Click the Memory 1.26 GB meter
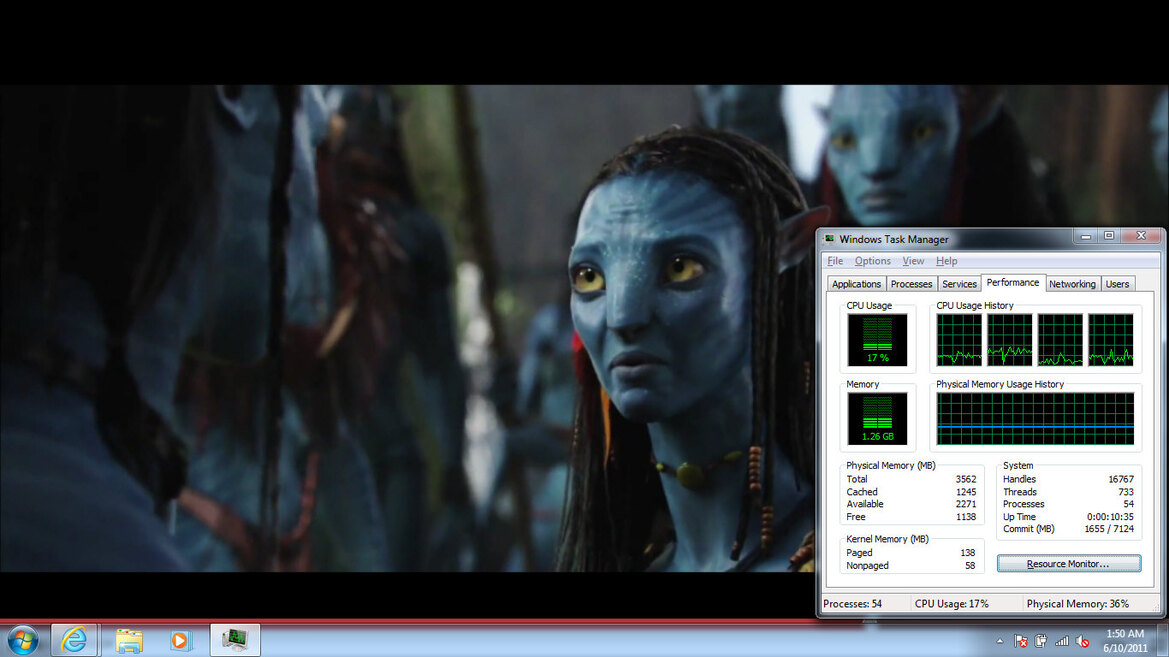 click(x=877, y=419)
